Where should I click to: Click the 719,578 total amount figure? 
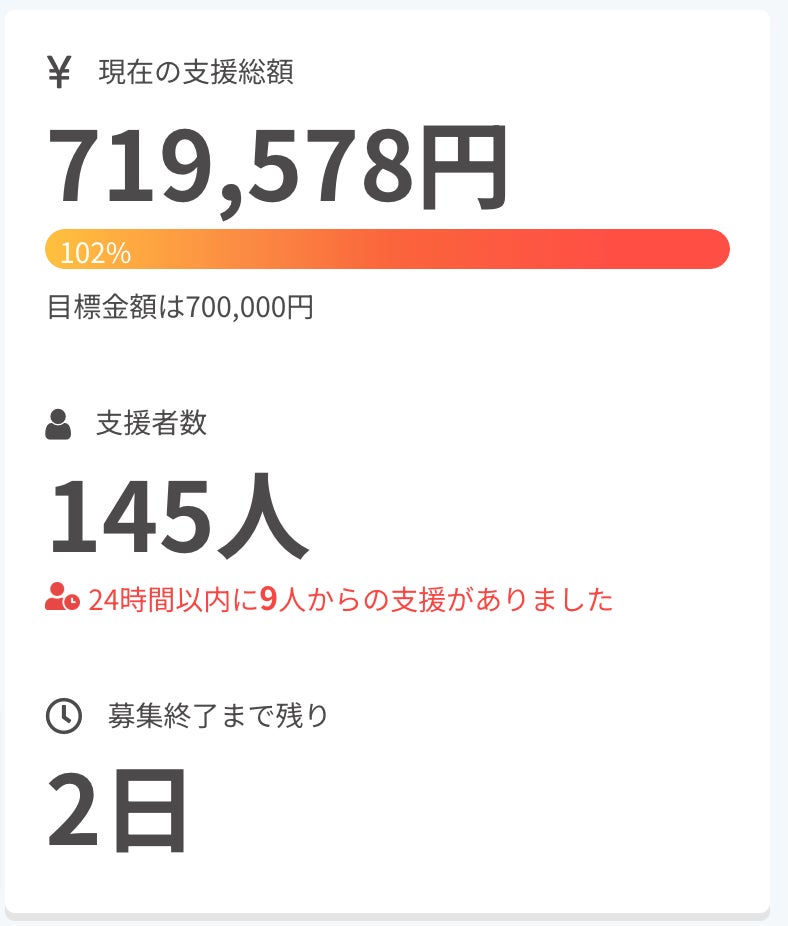point(230,166)
